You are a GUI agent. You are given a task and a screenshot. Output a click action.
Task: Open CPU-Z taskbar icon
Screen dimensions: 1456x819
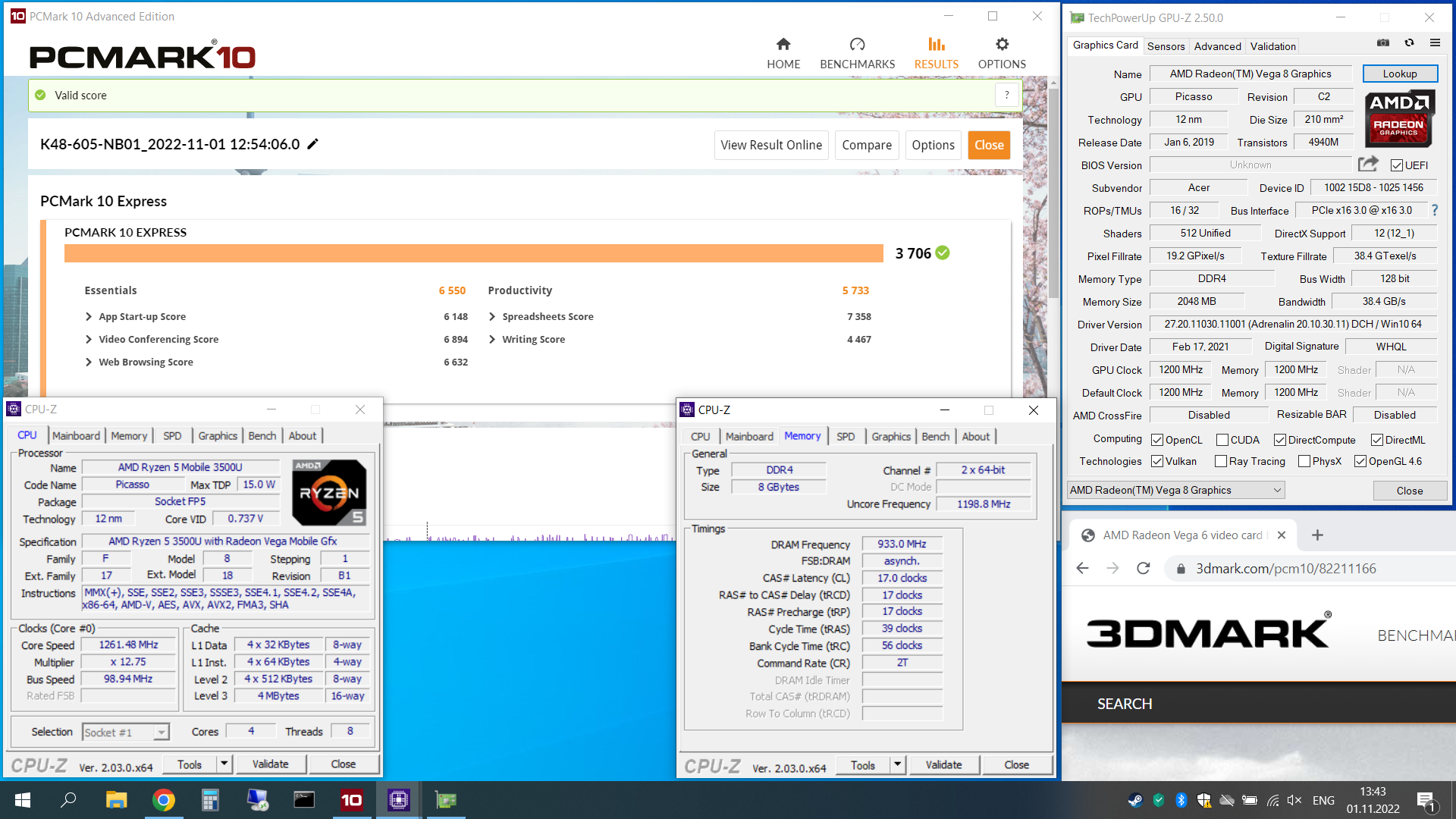click(x=398, y=800)
